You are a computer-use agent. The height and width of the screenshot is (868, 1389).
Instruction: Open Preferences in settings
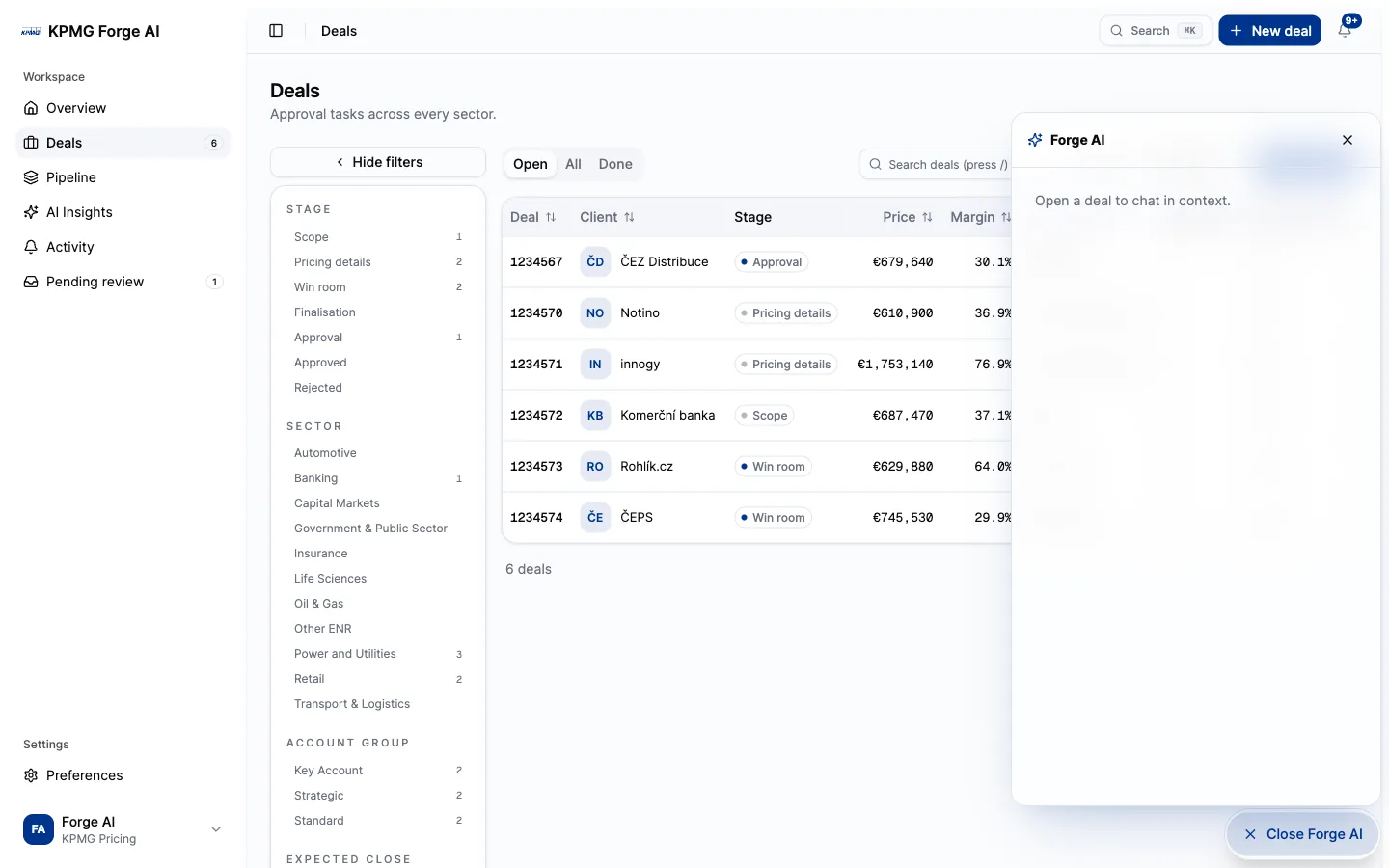click(123, 775)
